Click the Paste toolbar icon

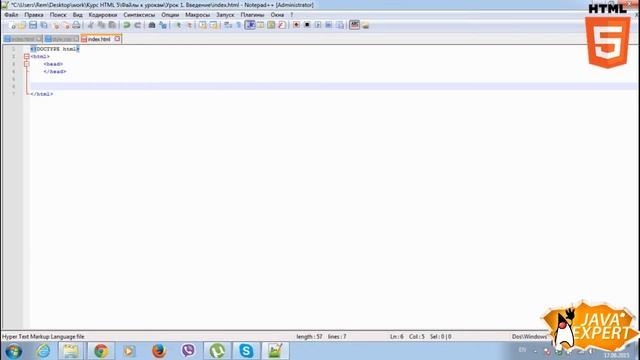(x=111, y=25)
